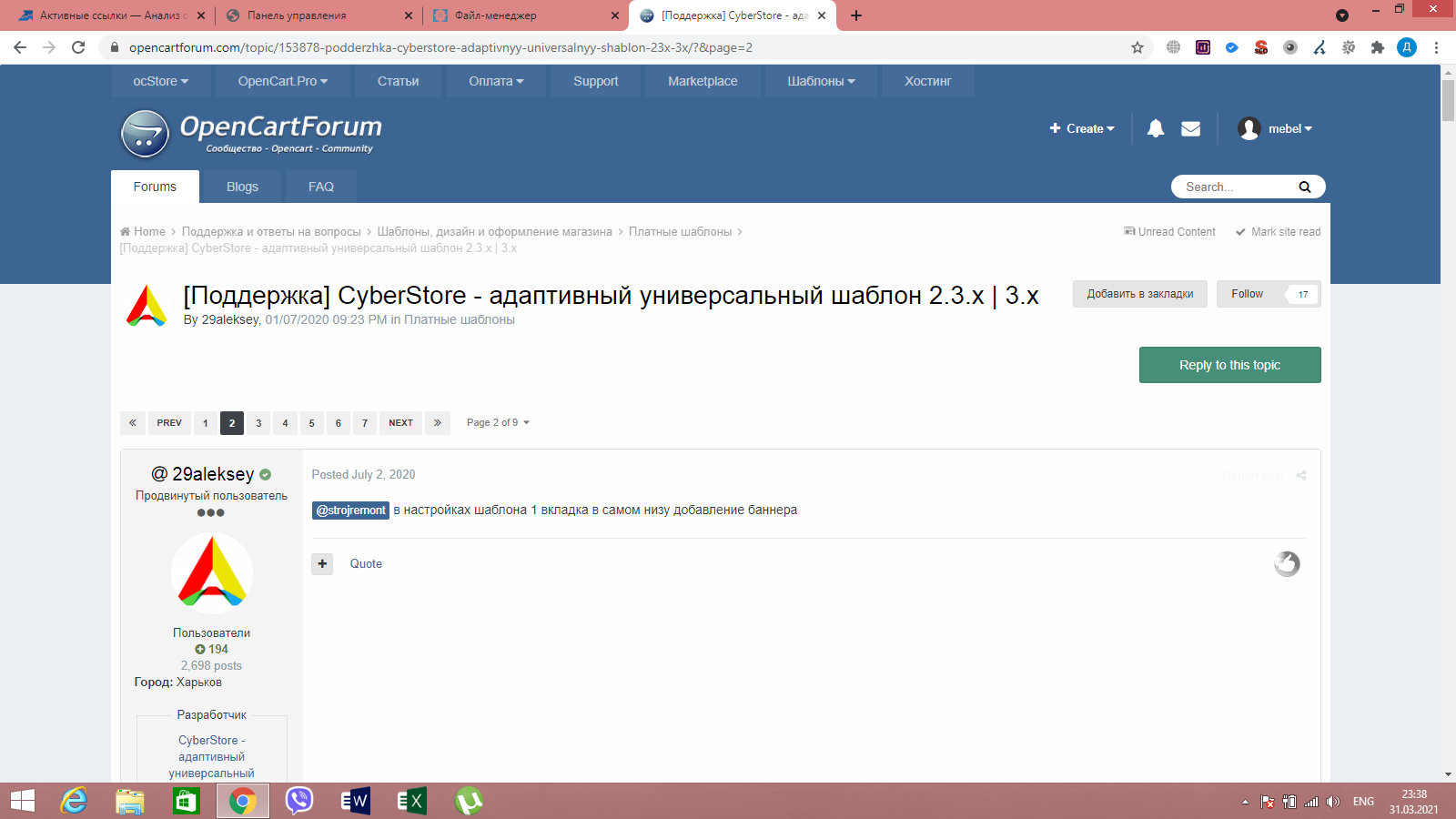Click the multiquote plus button

tap(322, 564)
